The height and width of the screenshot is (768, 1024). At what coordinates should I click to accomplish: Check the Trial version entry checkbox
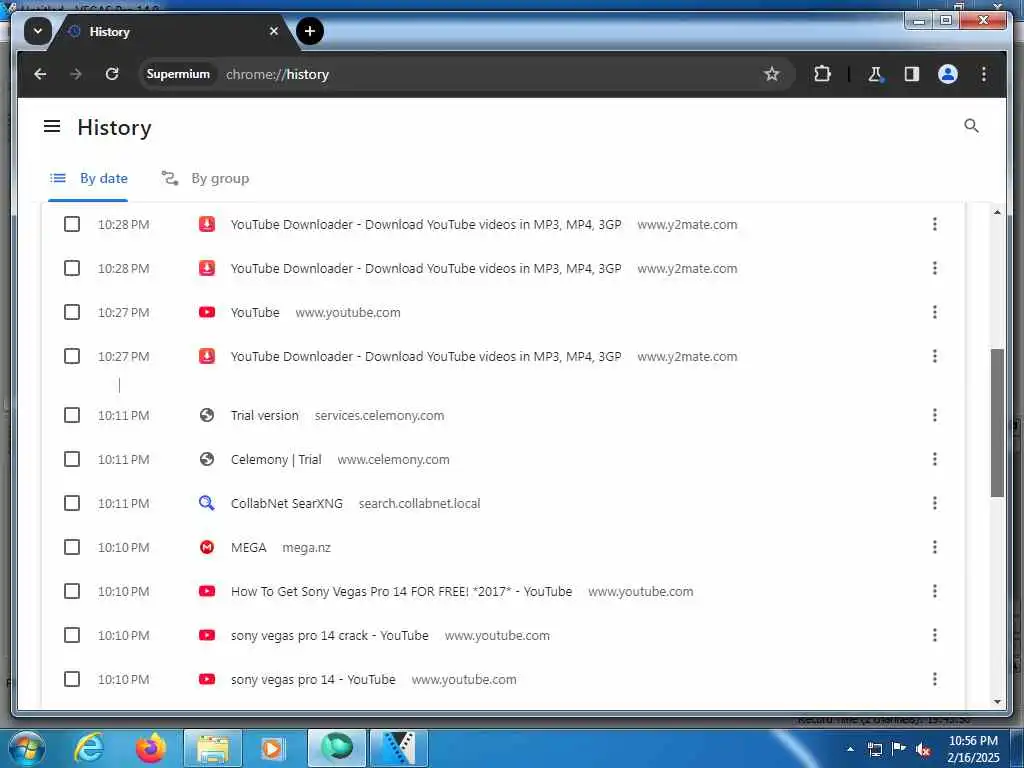point(72,415)
